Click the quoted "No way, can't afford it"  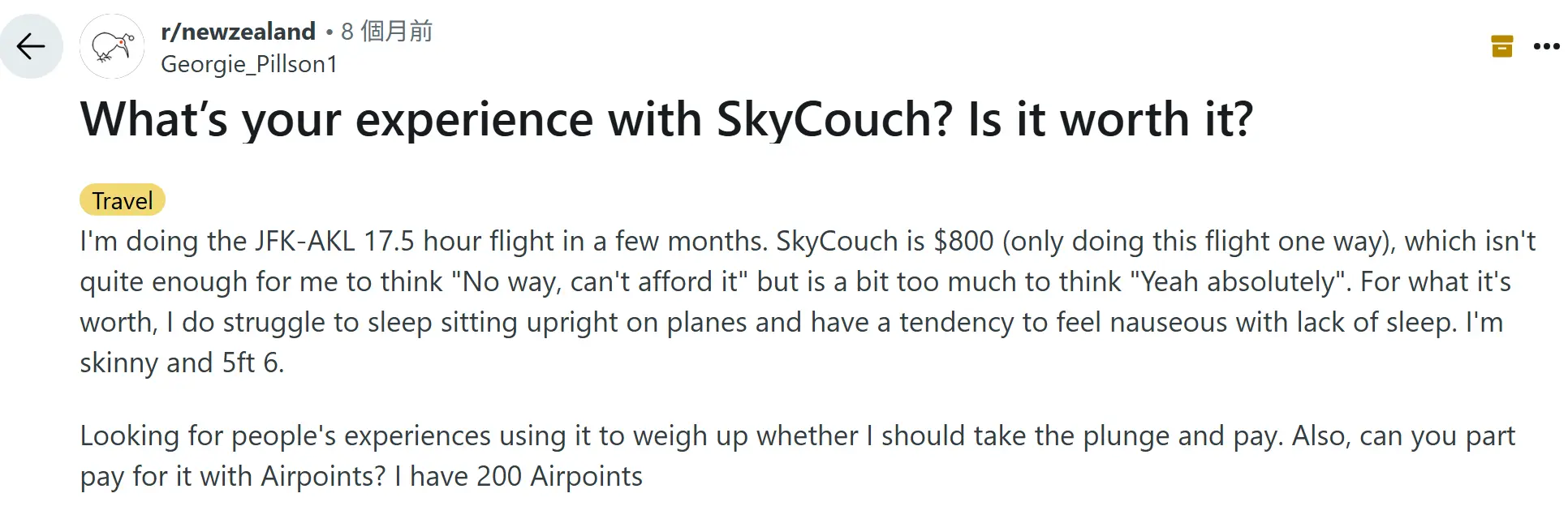[x=600, y=282]
